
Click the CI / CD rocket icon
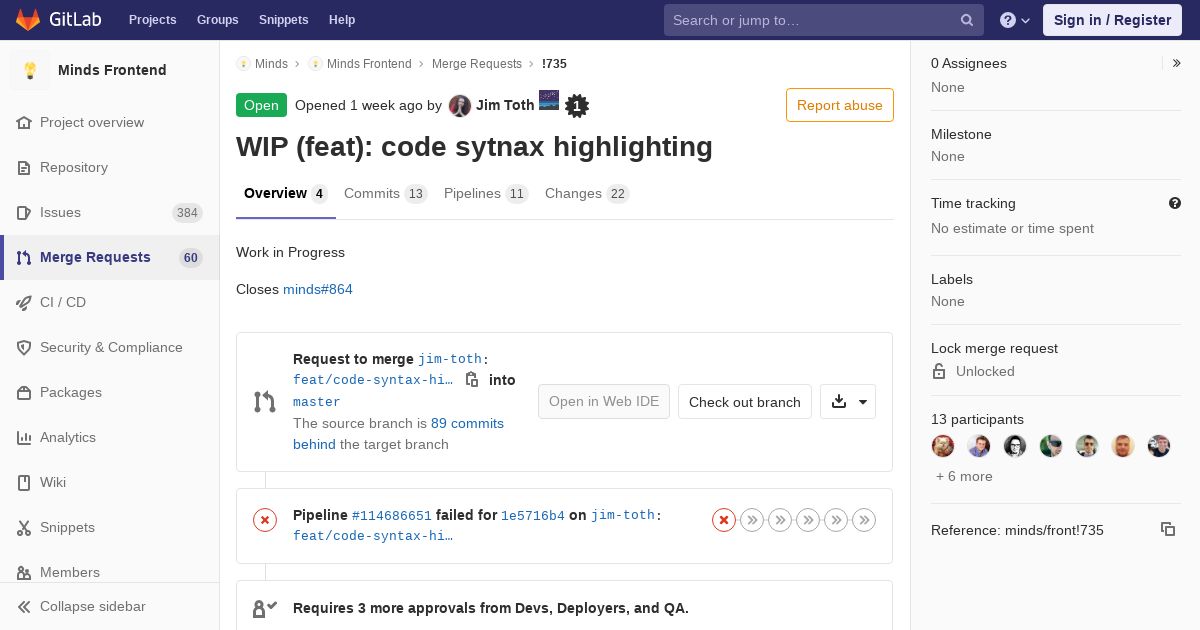(x=24, y=302)
